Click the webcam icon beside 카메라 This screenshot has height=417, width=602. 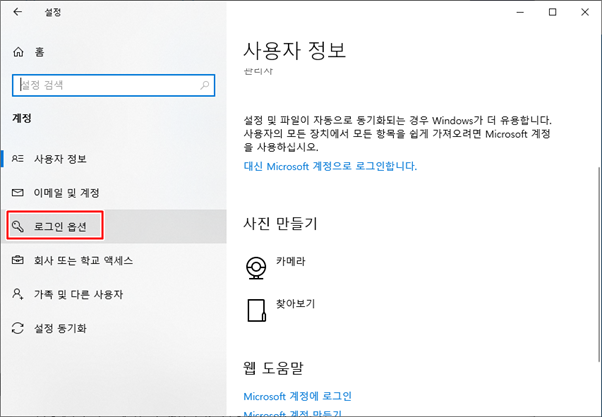(x=256, y=268)
